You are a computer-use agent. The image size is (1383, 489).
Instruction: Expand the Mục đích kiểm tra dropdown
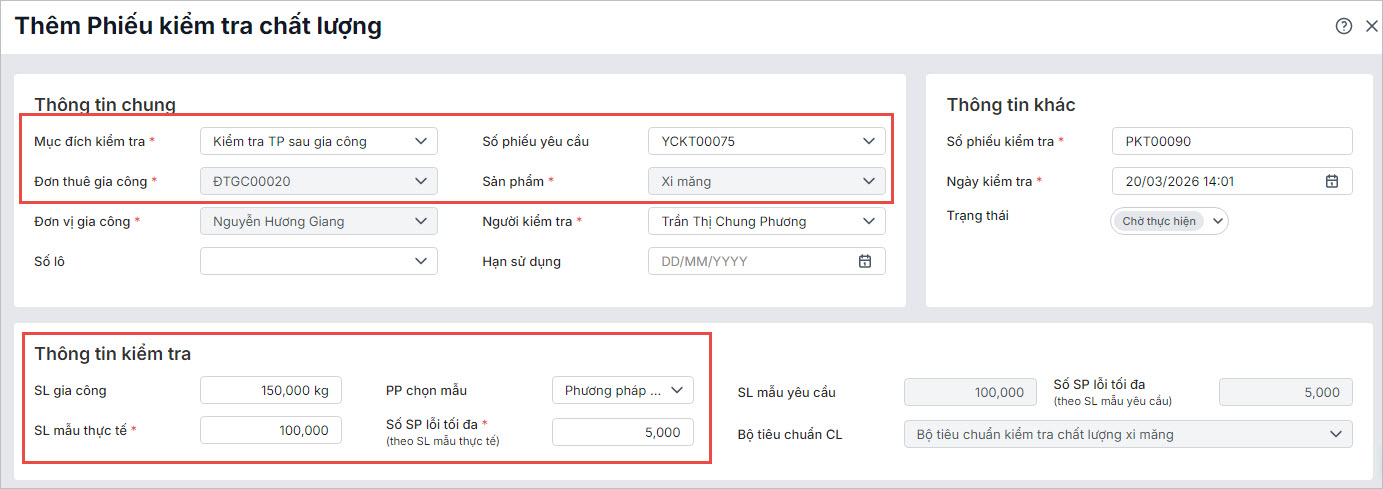pyautogui.click(x=421, y=141)
